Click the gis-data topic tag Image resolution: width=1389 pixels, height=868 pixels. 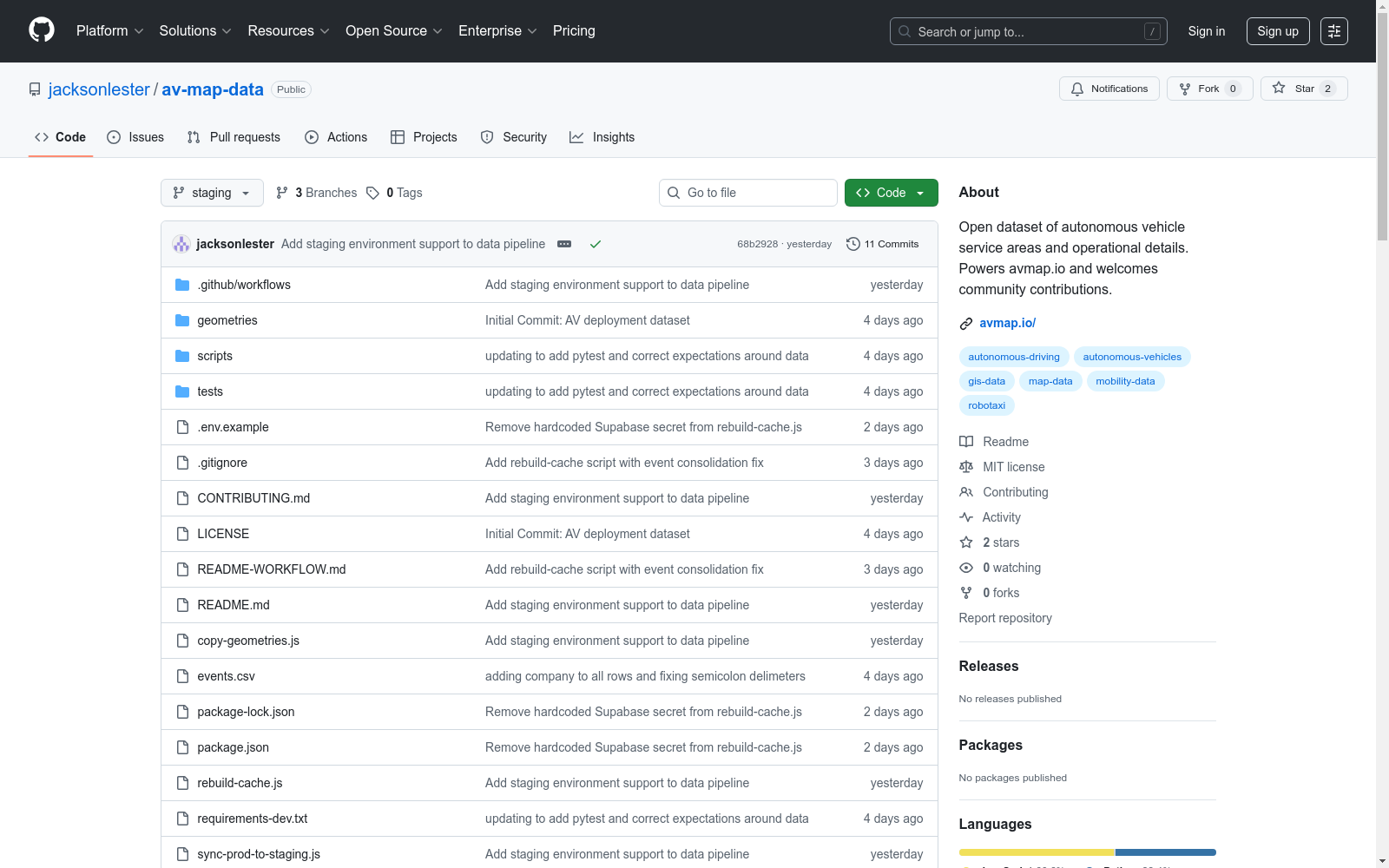987,381
